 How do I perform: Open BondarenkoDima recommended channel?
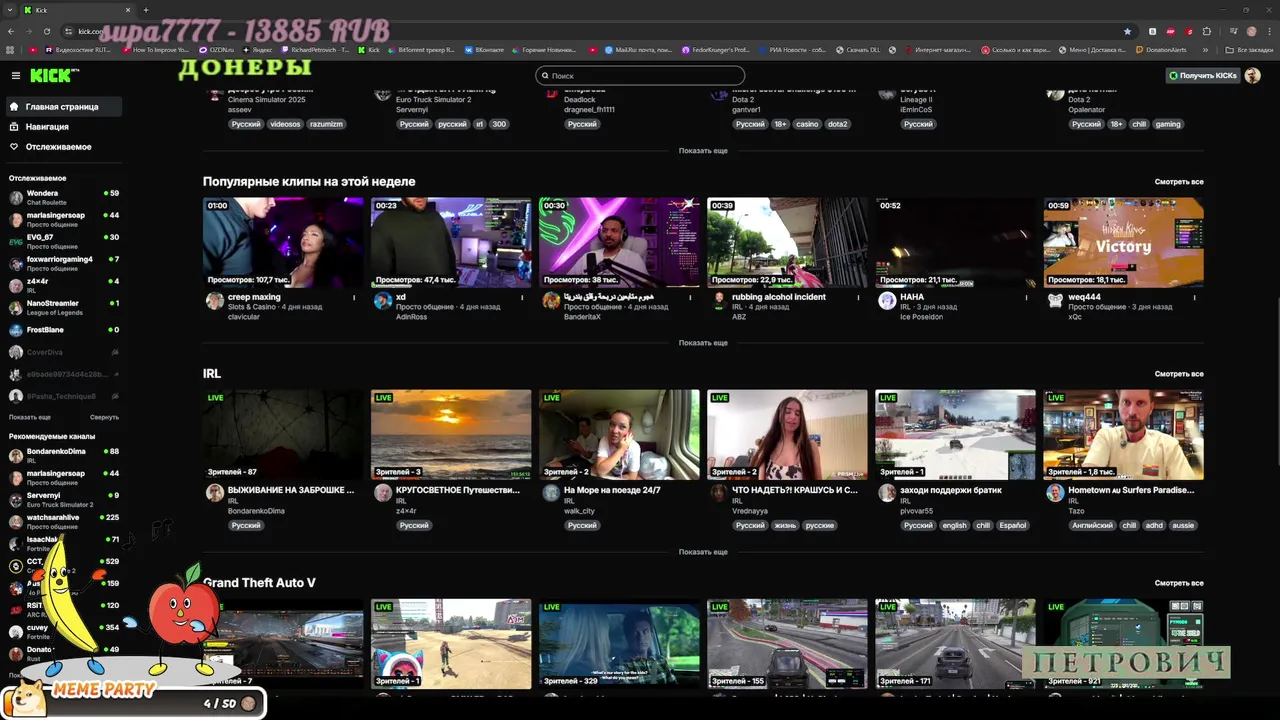tap(64, 455)
